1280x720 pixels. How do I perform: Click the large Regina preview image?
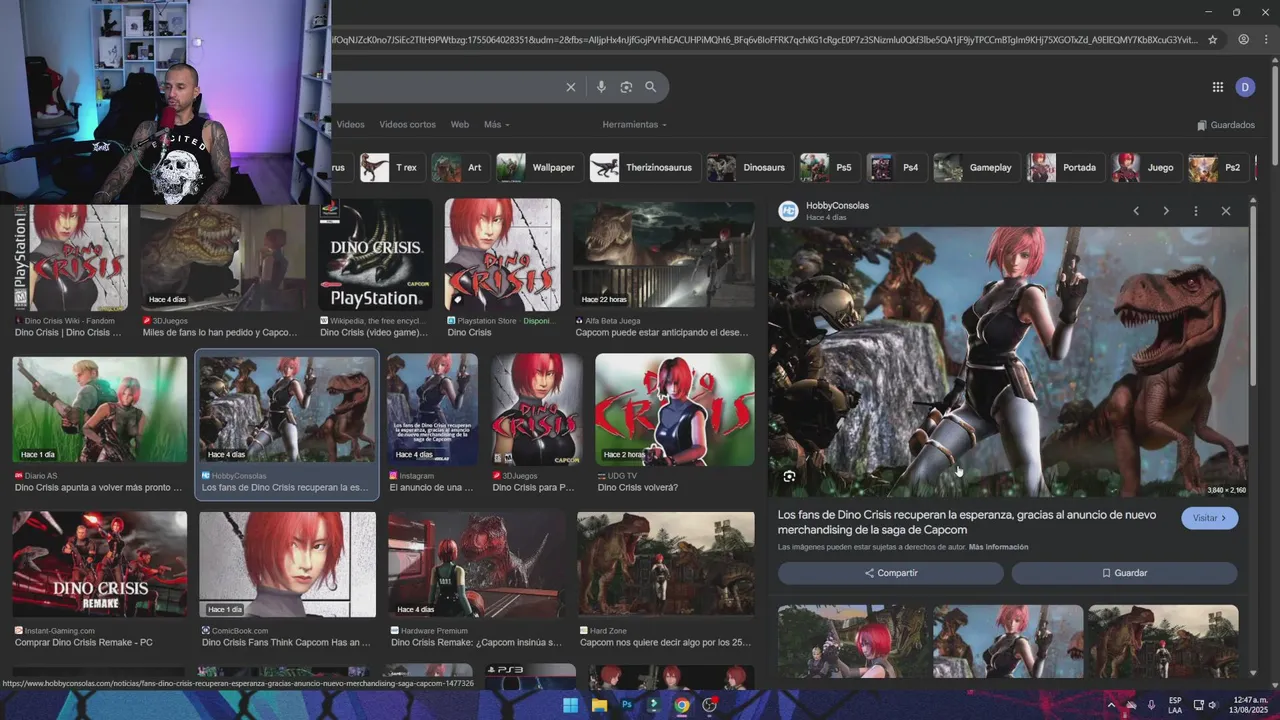click(1008, 361)
